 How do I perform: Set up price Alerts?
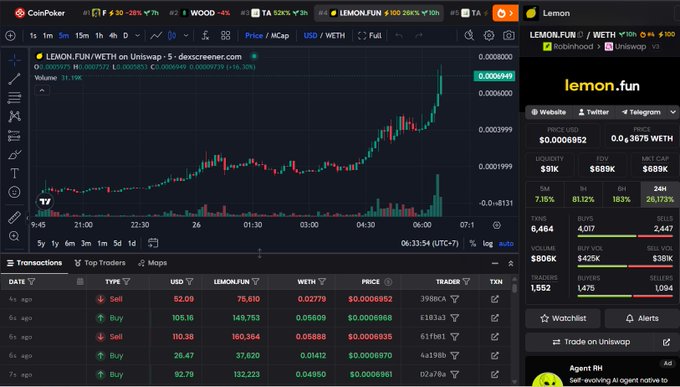642,318
